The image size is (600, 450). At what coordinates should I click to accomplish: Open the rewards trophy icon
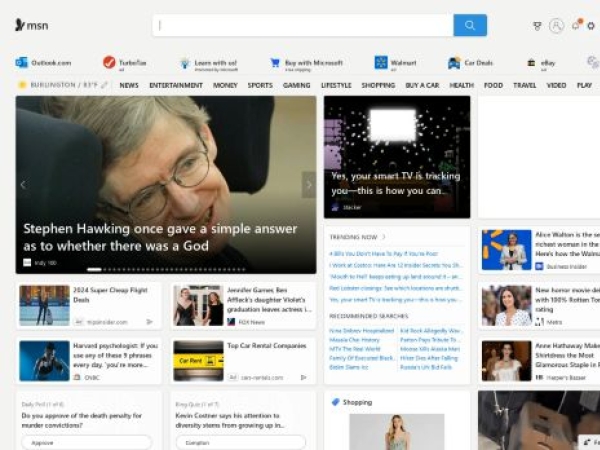[537, 26]
